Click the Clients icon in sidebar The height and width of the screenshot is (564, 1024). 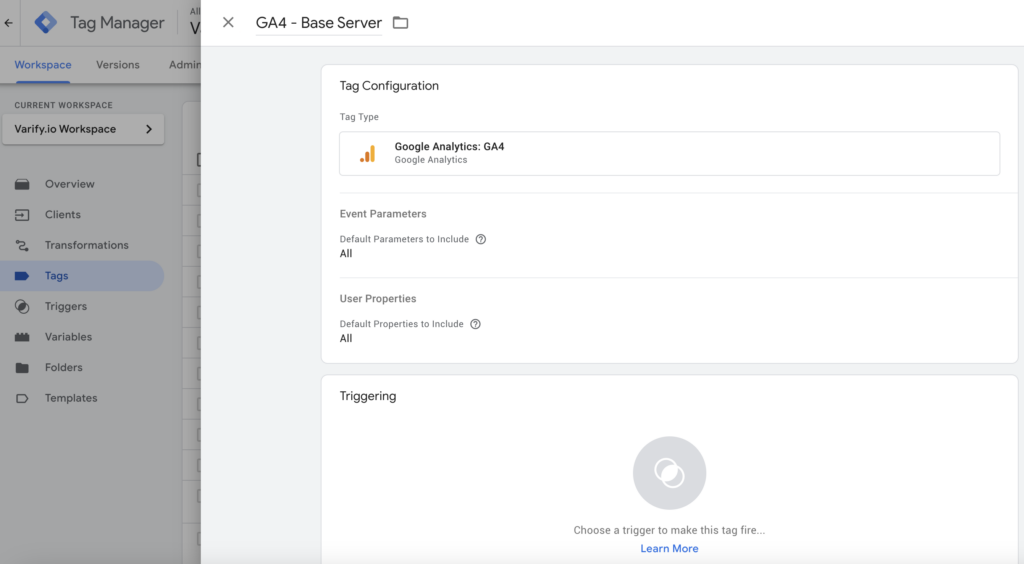click(22, 215)
